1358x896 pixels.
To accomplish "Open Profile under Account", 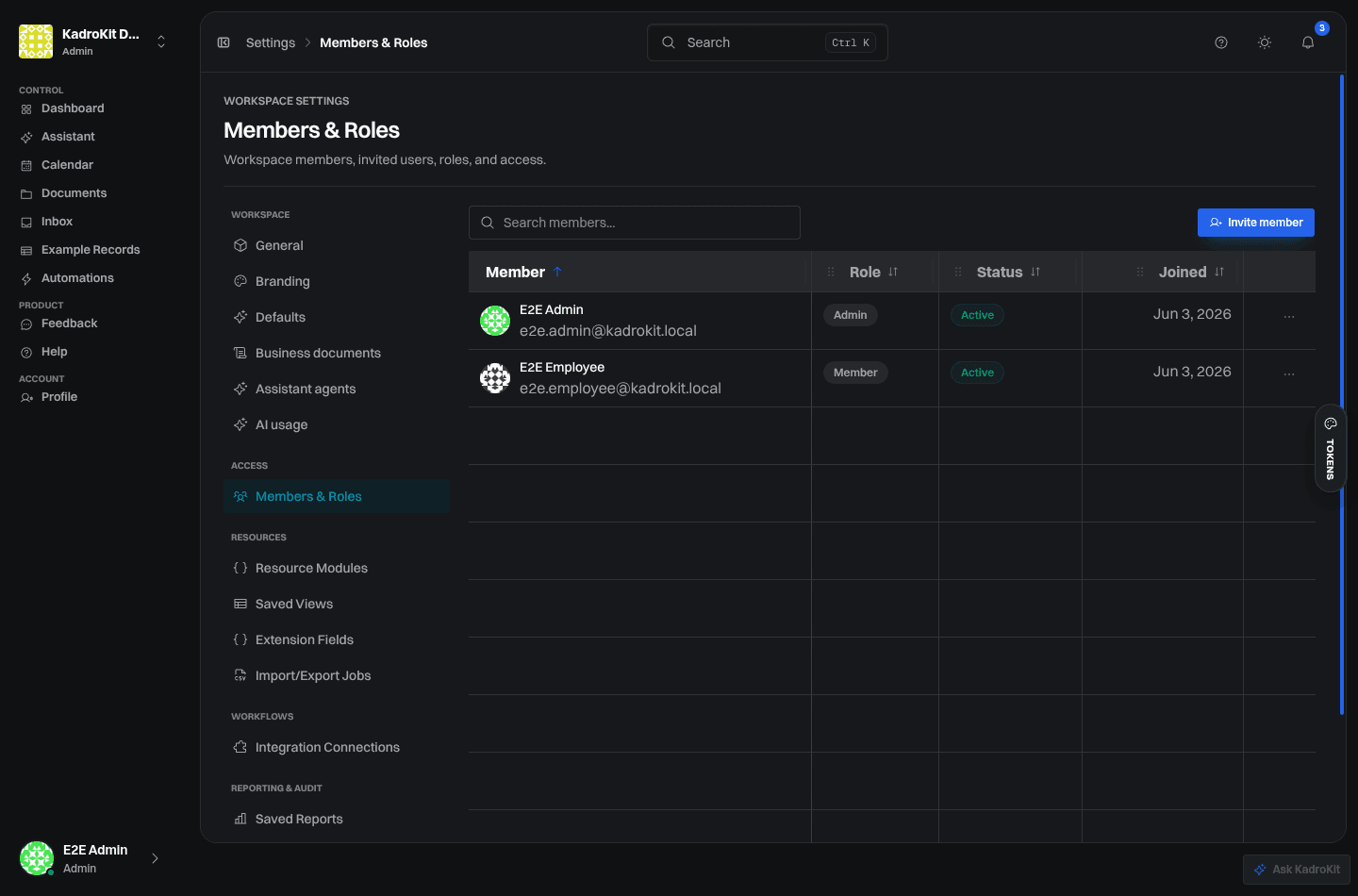I will point(58,397).
